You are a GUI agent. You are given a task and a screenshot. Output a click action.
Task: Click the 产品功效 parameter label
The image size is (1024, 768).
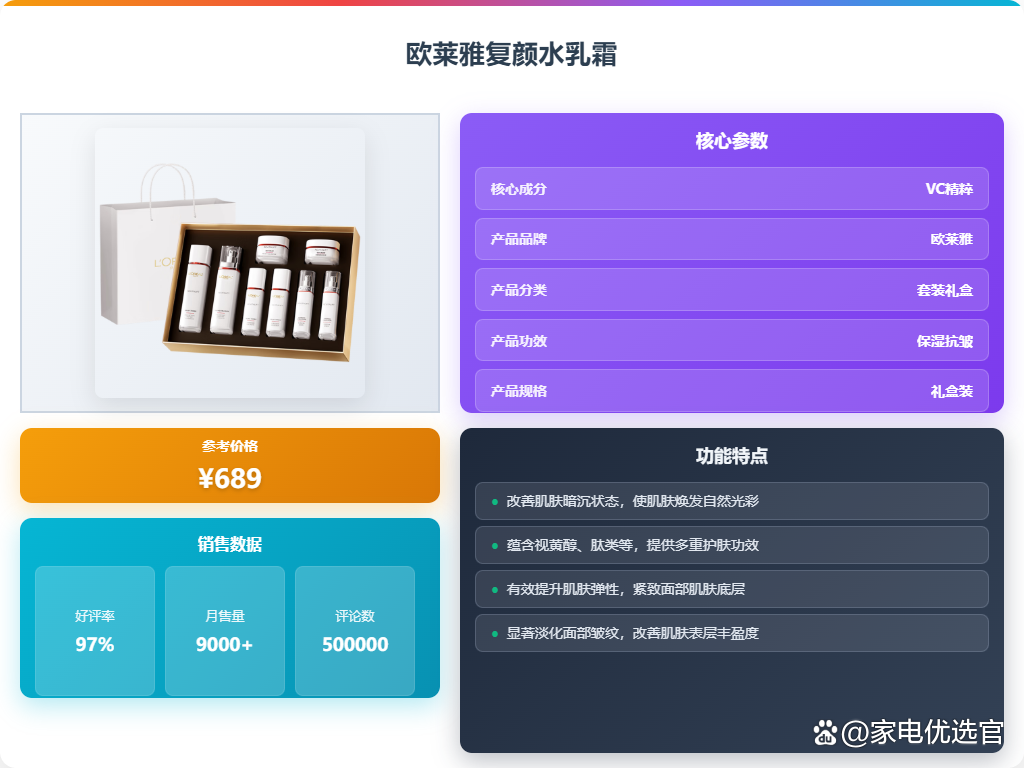click(519, 341)
